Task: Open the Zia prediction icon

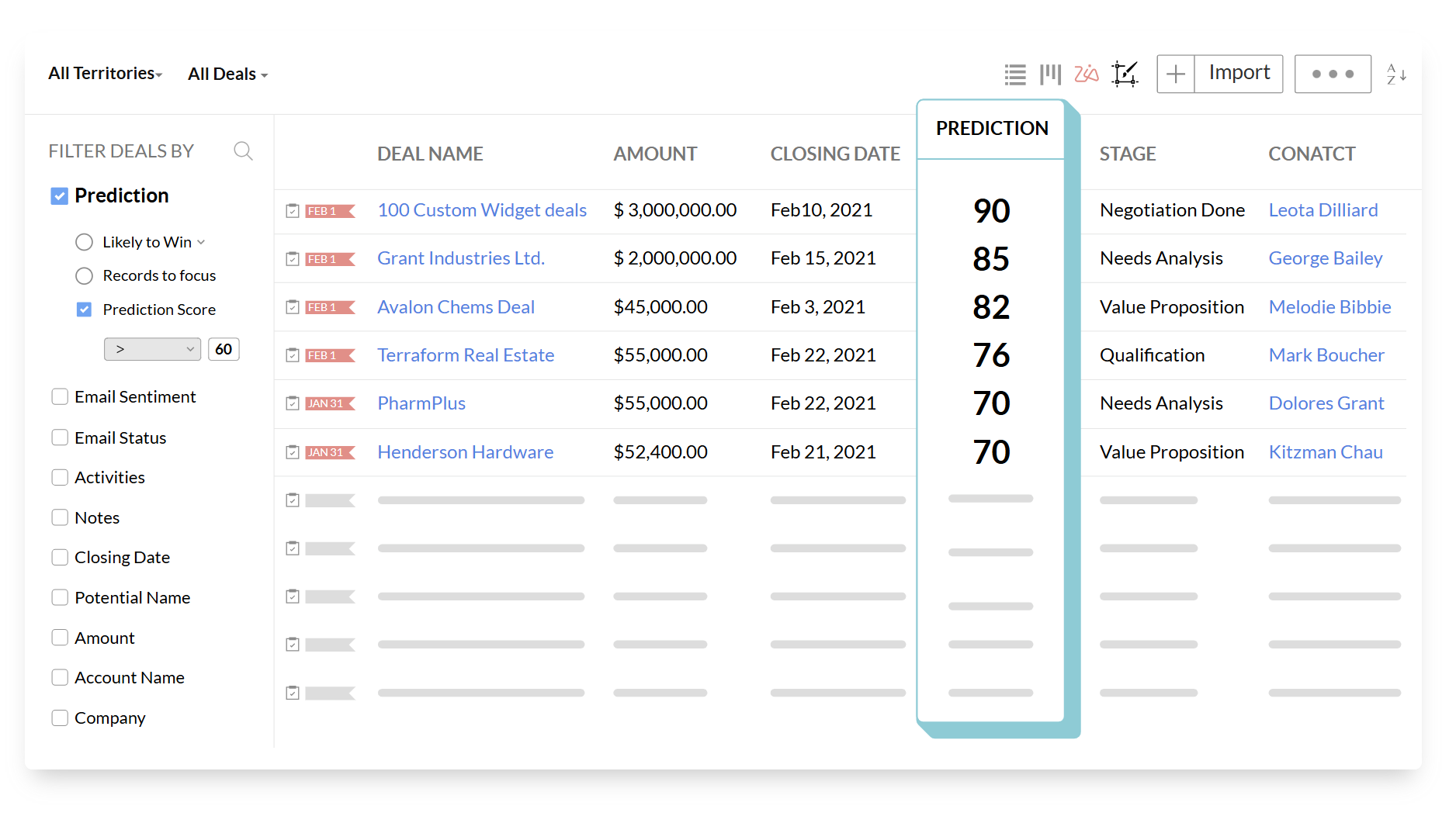Action: pos(1086,74)
